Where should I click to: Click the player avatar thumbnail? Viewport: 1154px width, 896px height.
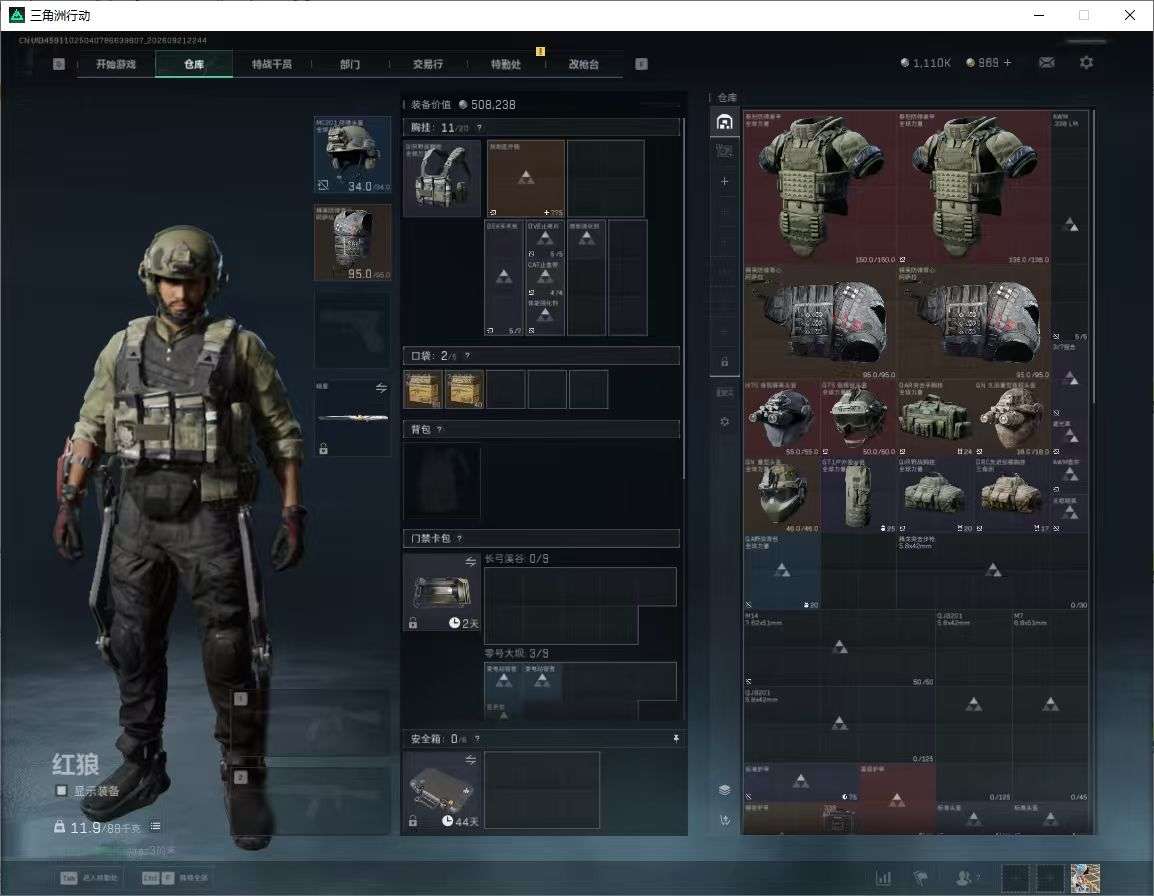pyautogui.click(x=1086, y=878)
